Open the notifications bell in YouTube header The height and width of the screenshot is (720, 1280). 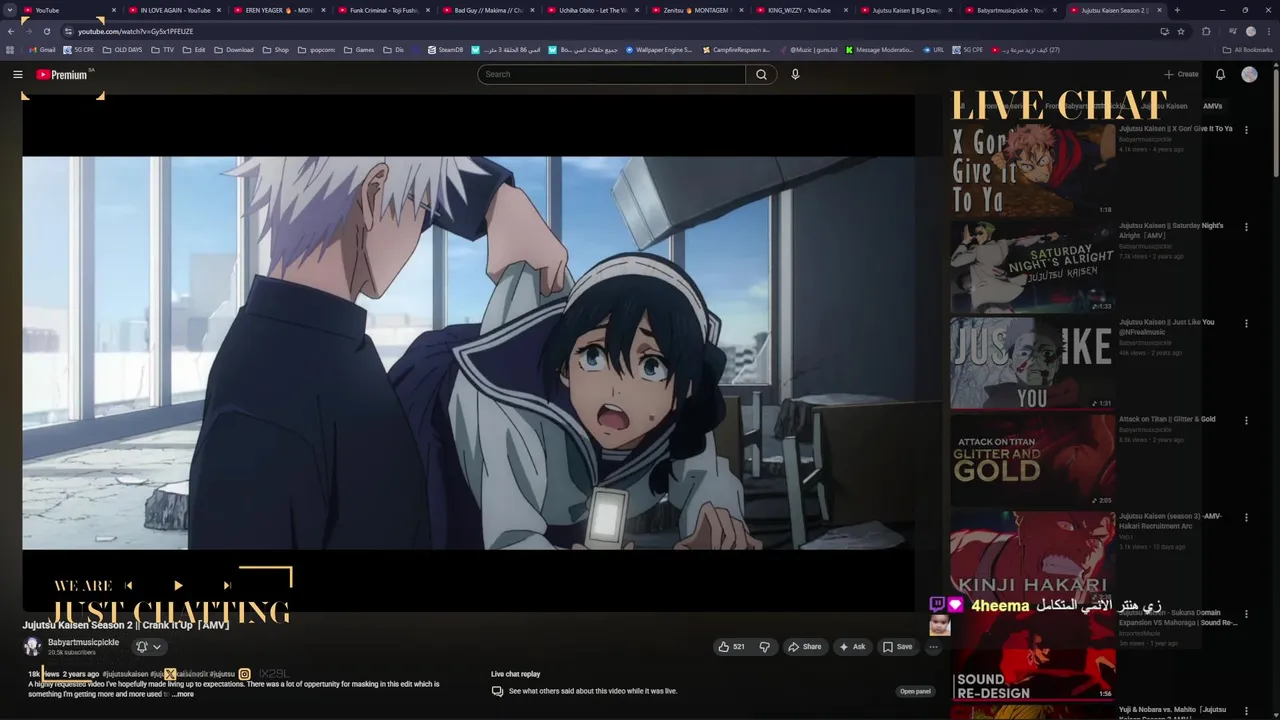tap(1220, 74)
